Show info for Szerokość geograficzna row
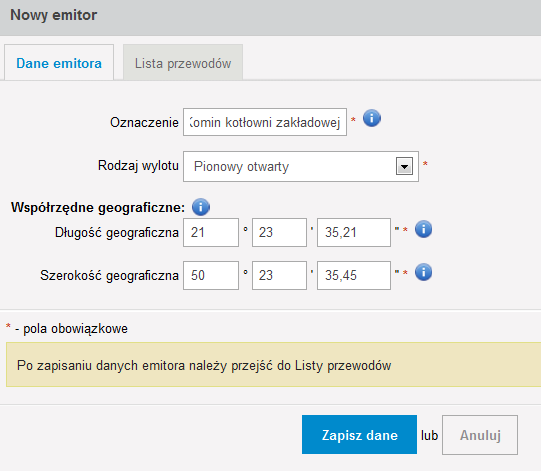The image size is (541, 471). (x=423, y=272)
